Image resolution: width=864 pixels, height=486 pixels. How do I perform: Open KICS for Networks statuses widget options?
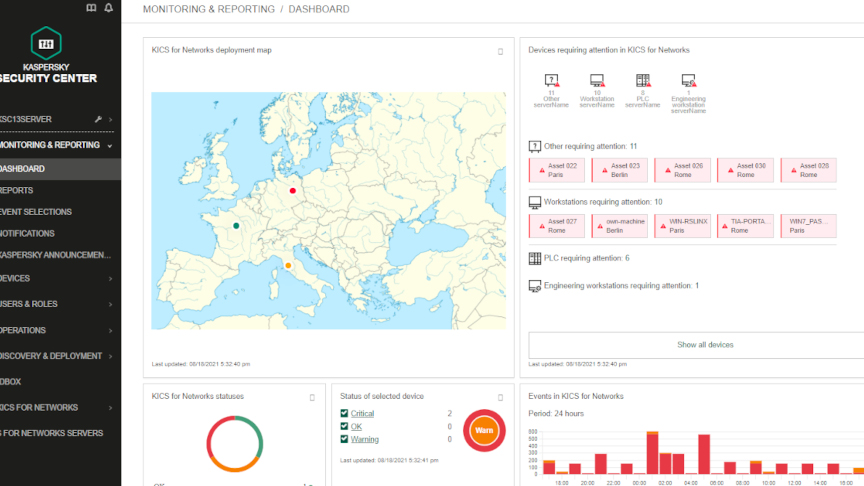(312, 397)
